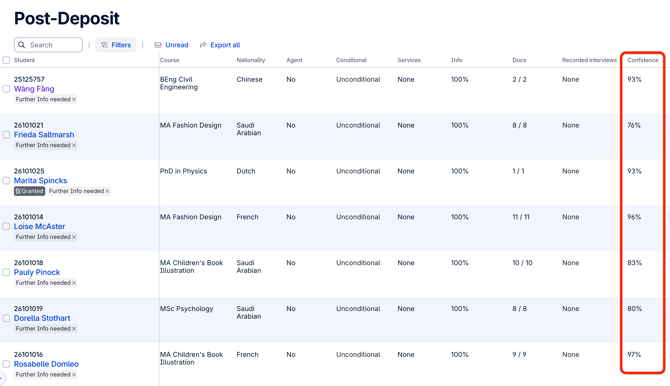This screenshot has width=670, height=386.
Task: Sort by the Nationality column header
Action: point(251,60)
